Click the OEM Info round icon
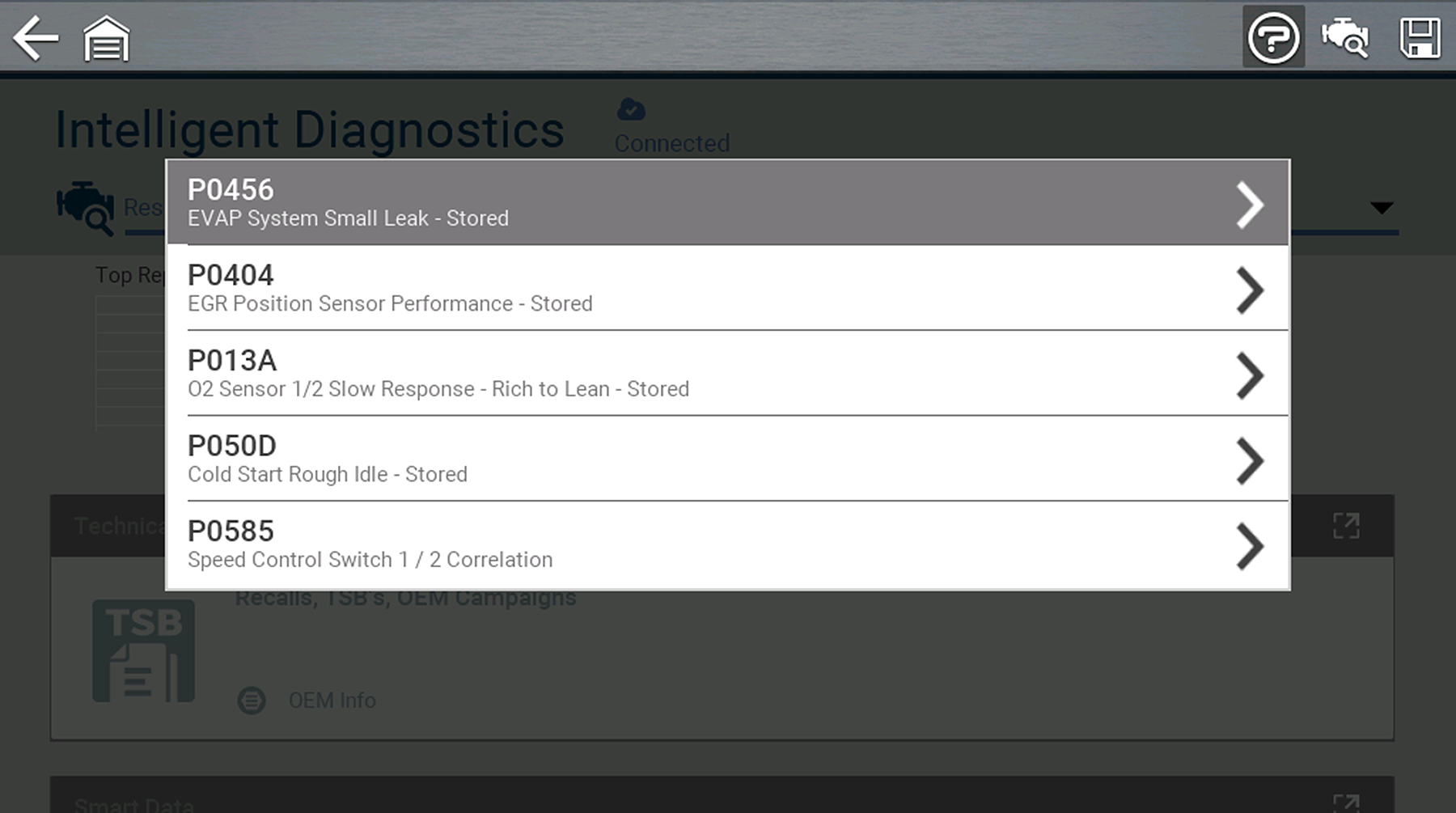The height and width of the screenshot is (813, 1456). [x=252, y=700]
